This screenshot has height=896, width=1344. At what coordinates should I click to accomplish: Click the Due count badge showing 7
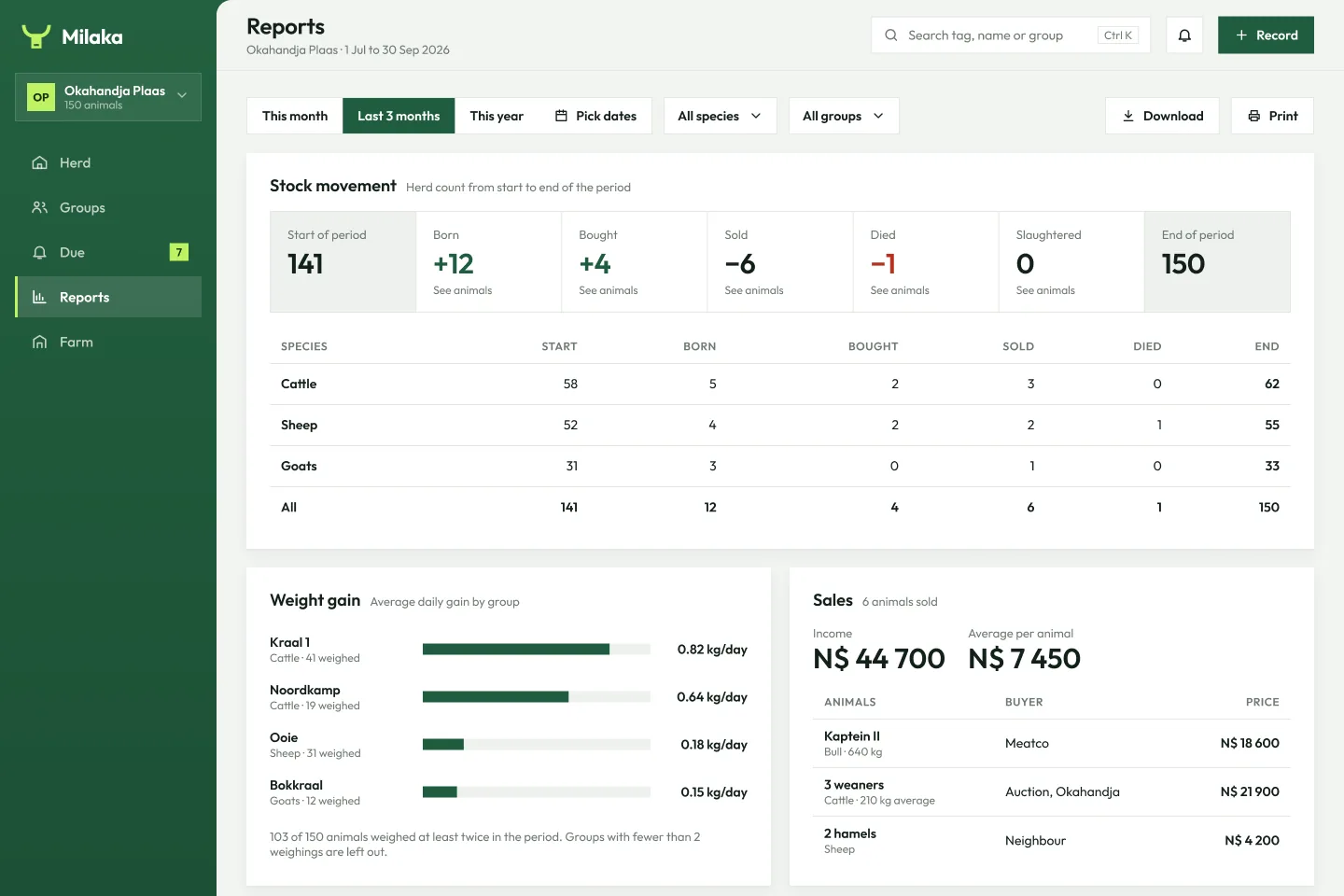(x=179, y=252)
